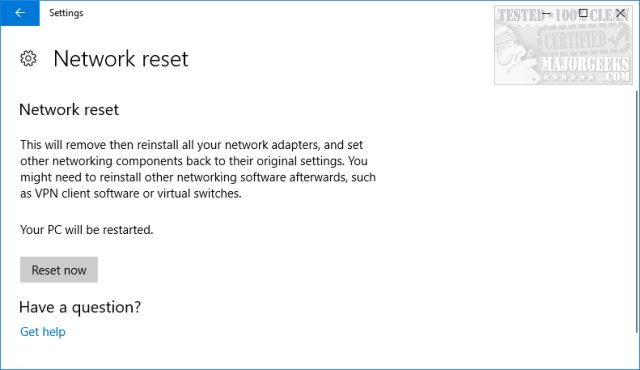Click the 'Have a question?' heading
640x370 pixels.
tap(80, 307)
